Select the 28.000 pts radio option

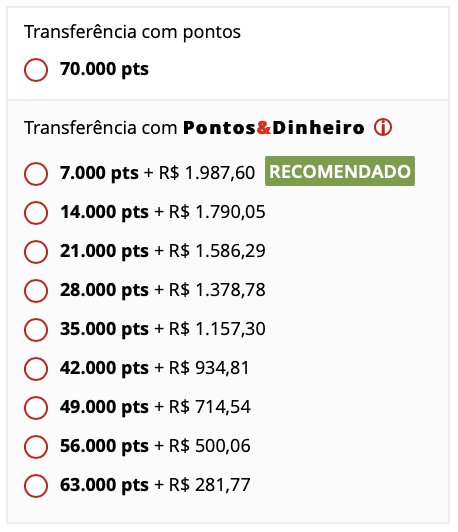point(36,291)
